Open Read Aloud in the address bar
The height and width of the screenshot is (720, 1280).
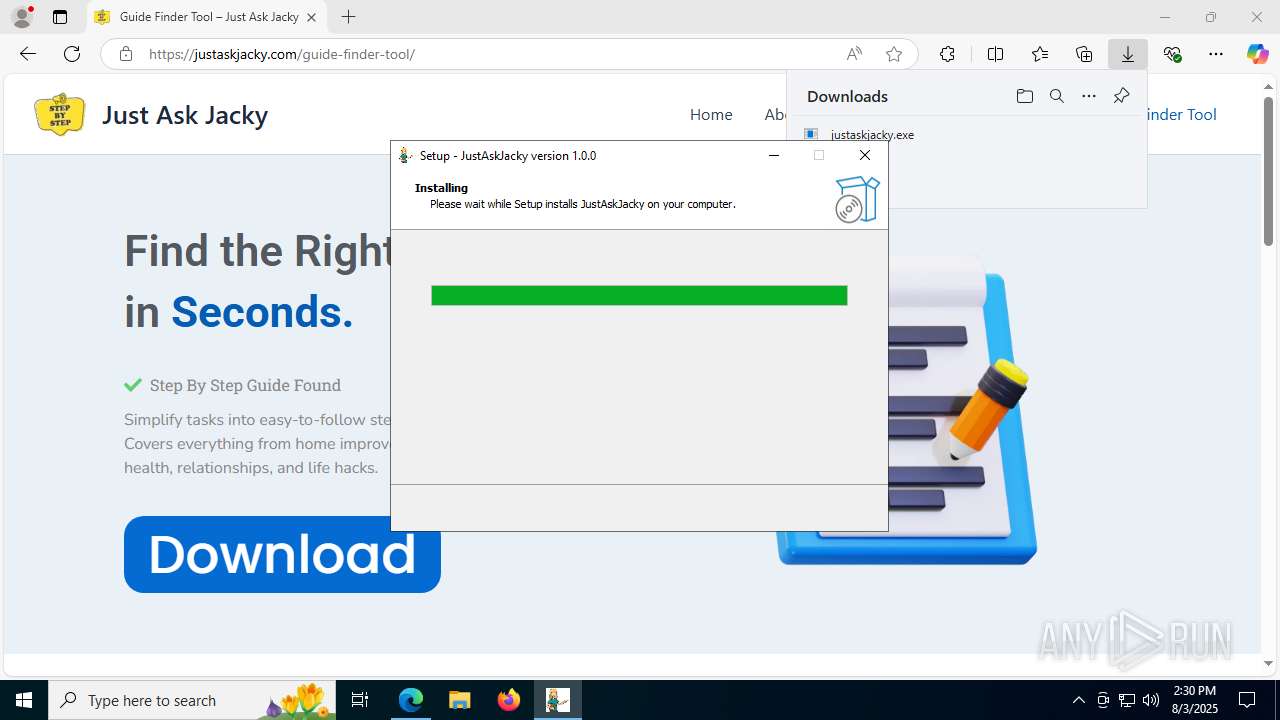pyautogui.click(x=854, y=54)
